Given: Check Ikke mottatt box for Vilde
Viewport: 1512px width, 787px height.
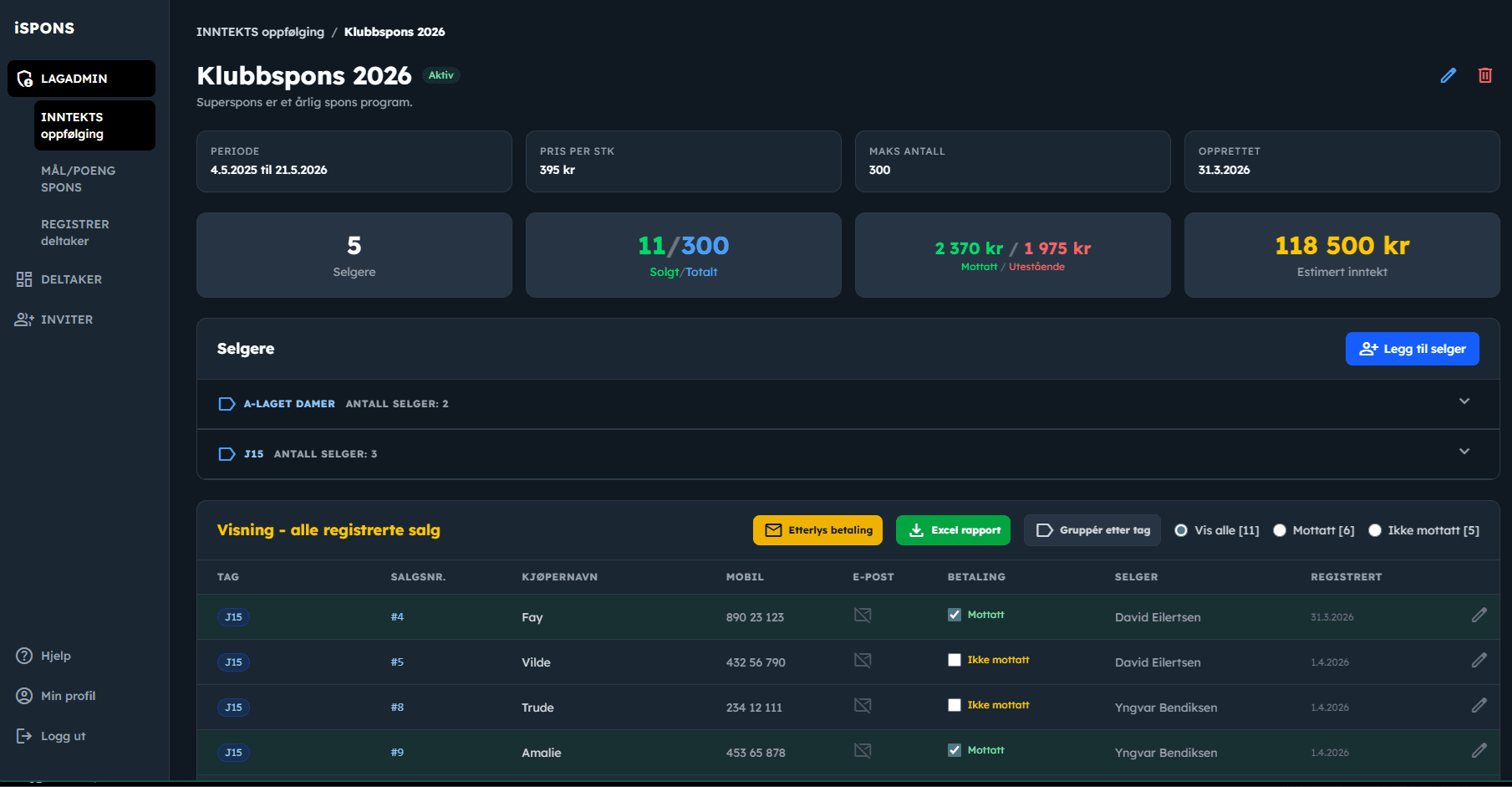Looking at the screenshot, I should click(x=955, y=660).
